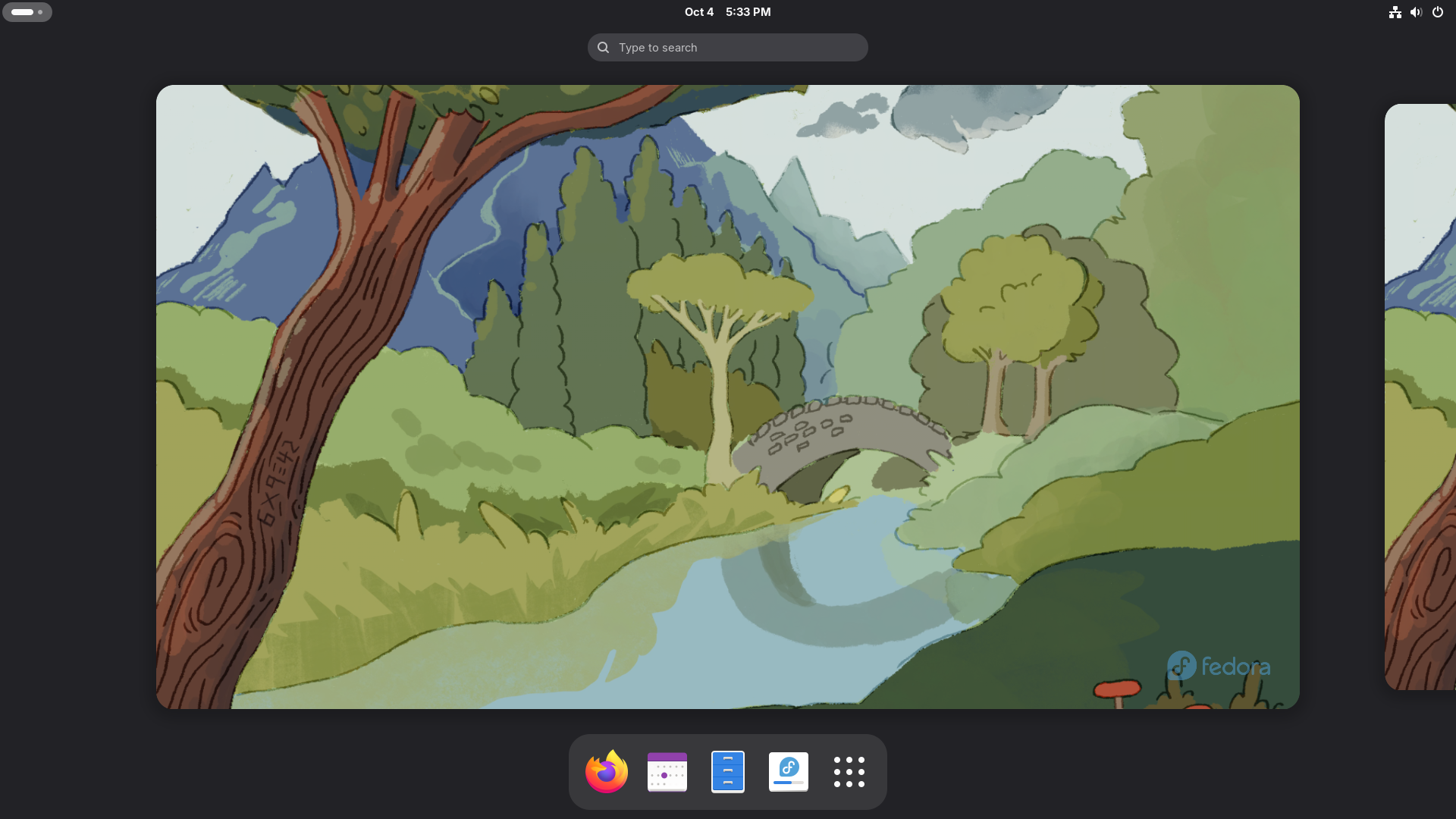Click the magnifier icon inside the search bar
This screenshot has height=819, width=1456.
point(602,47)
